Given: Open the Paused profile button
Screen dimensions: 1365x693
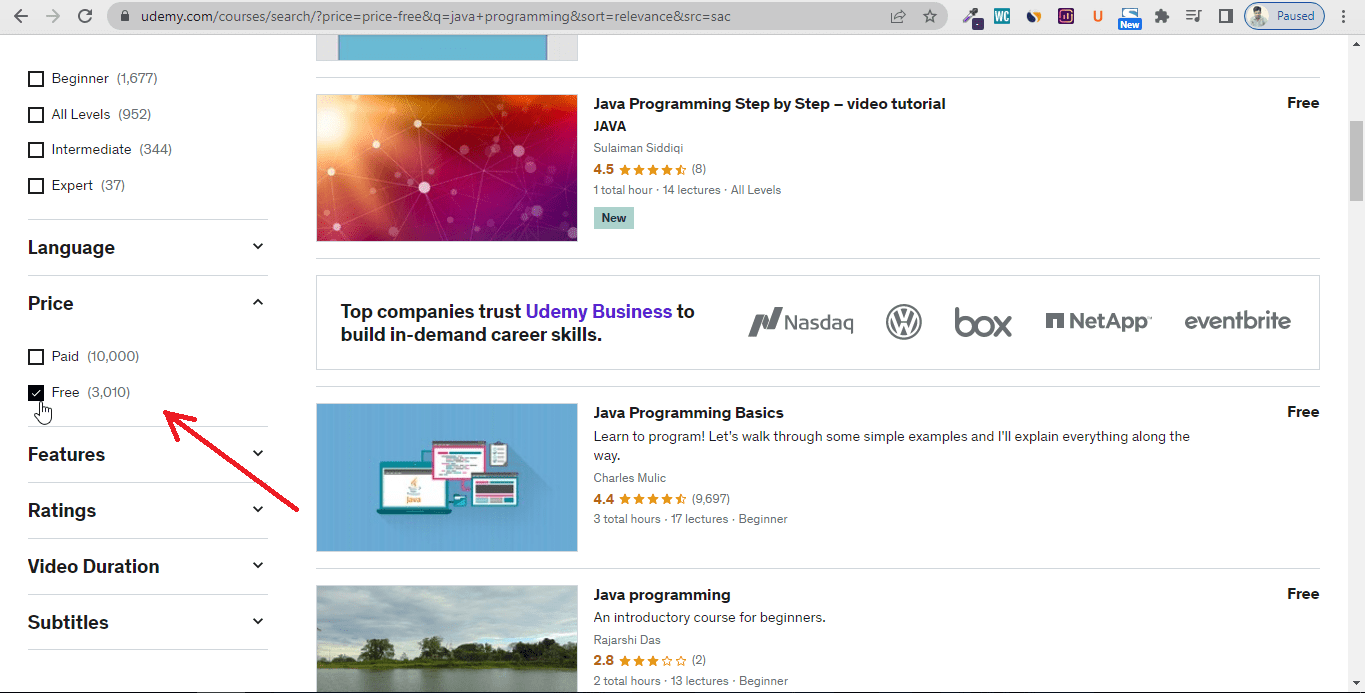Looking at the screenshot, I should [x=1284, y=16].
